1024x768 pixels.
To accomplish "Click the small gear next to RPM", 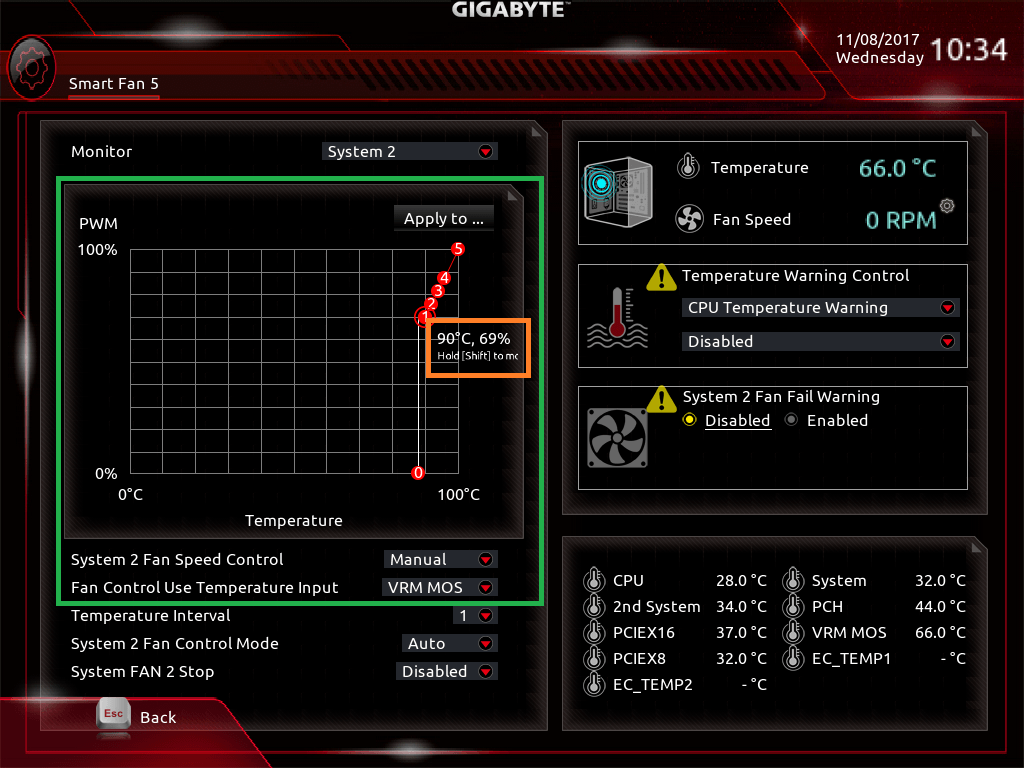I will pos(947,206).
